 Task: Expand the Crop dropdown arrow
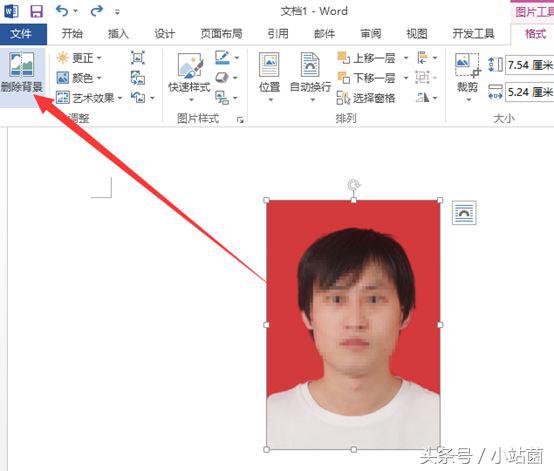pos(468,100)
